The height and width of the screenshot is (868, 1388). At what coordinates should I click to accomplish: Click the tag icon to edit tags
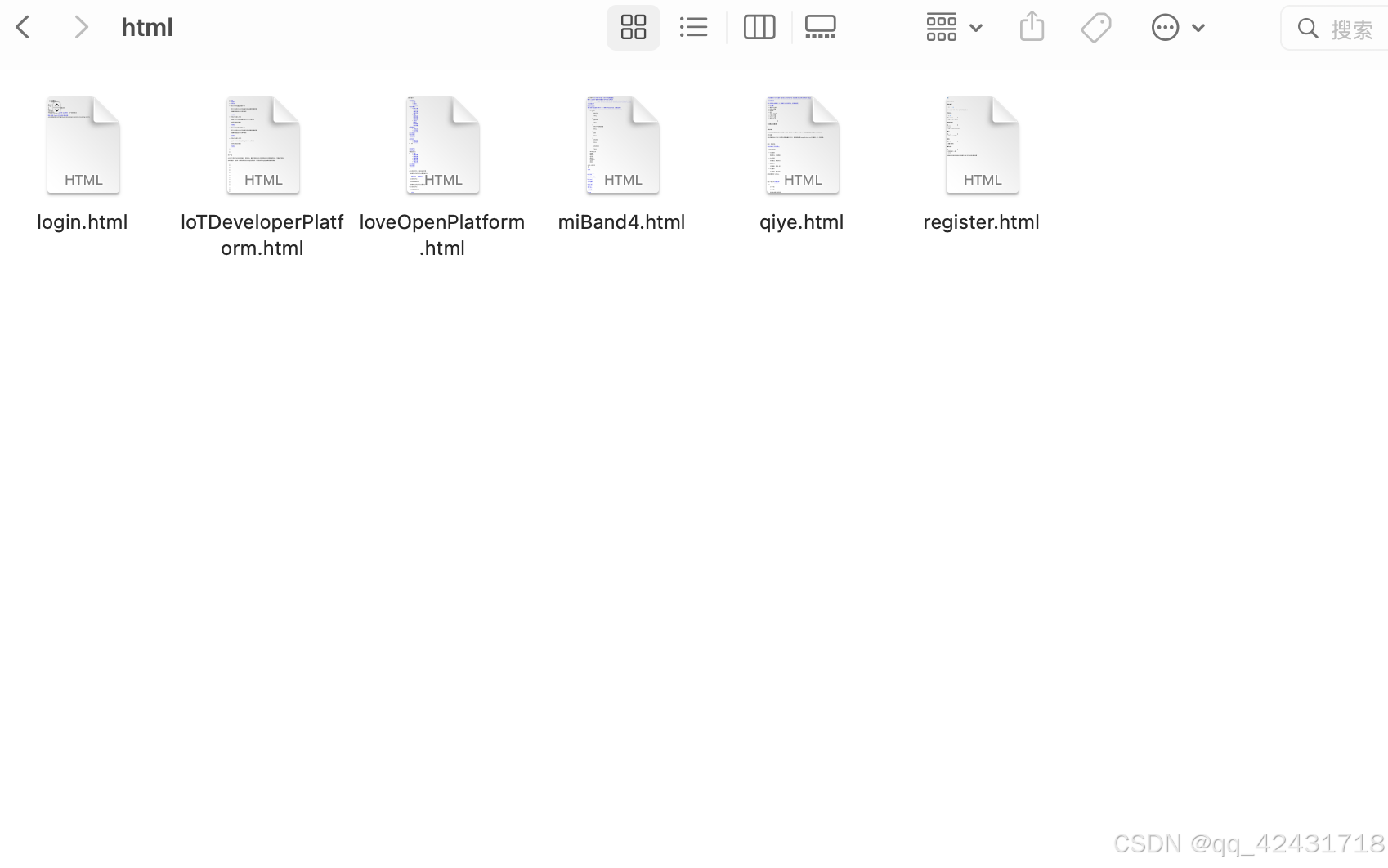click(x=1096, y=28)
